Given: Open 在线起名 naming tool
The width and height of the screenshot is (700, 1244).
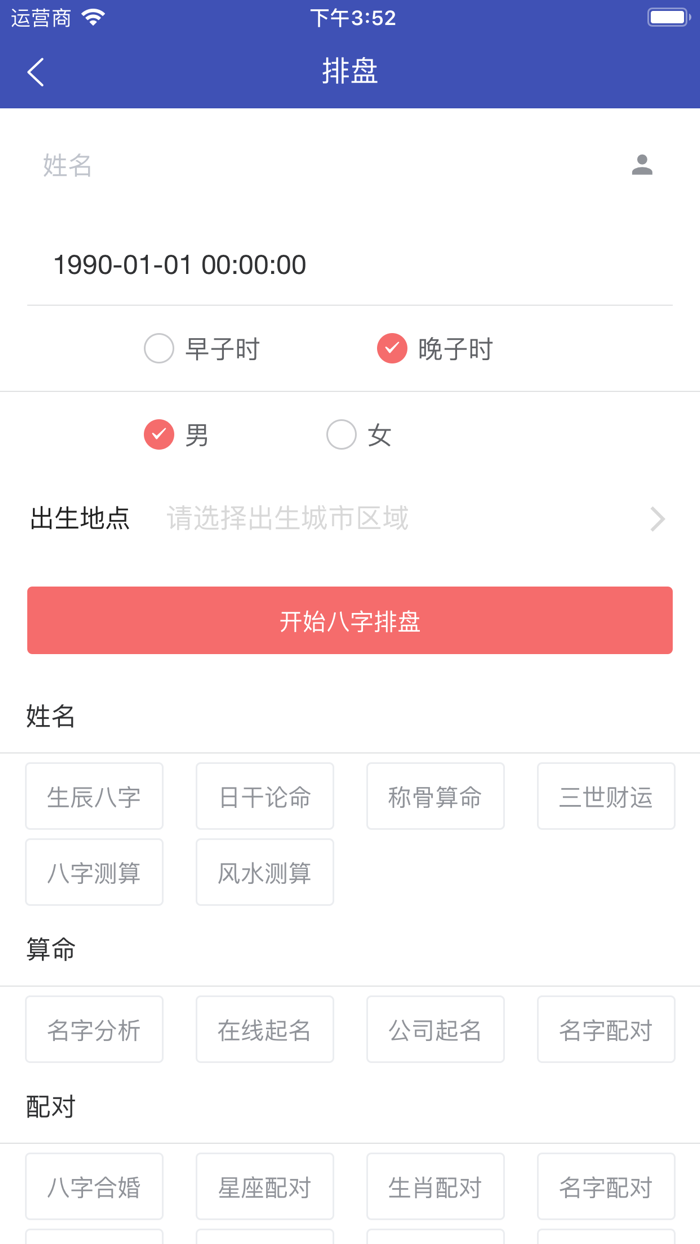Looking at the screenshot, I should click(x=264, y=1029).
